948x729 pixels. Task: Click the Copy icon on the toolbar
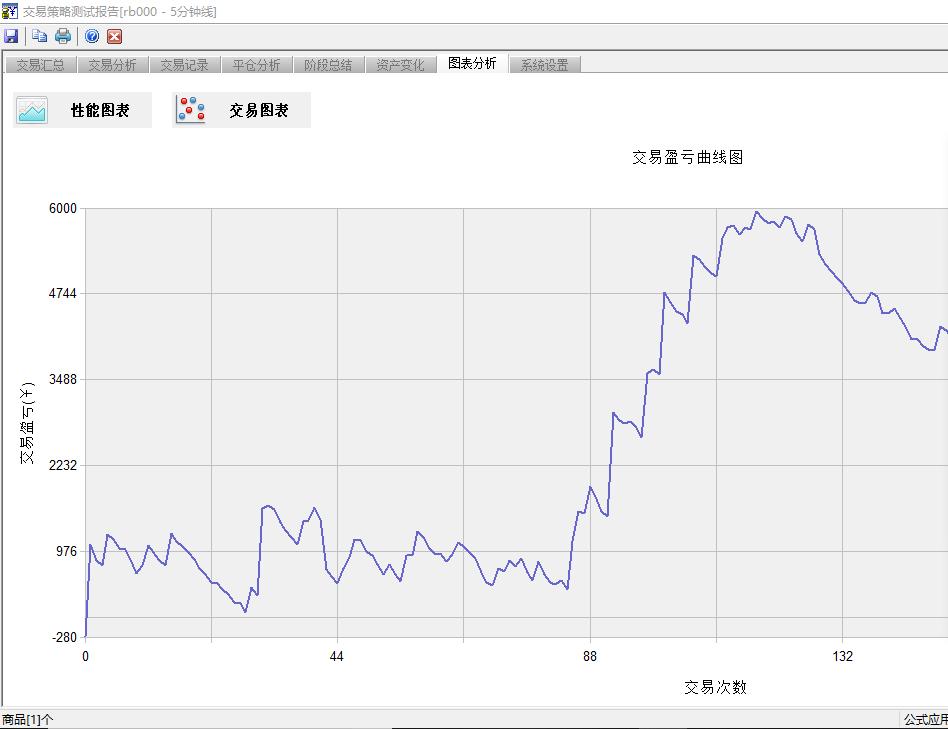(x=38, y=35)
